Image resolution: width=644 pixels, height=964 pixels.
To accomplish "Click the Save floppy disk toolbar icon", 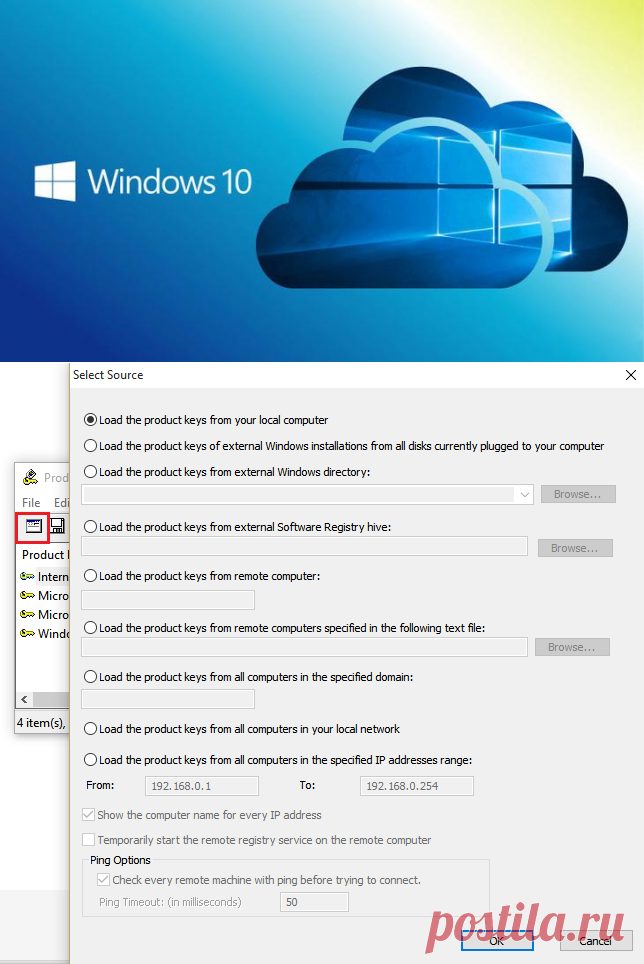I will click(57, 526).
